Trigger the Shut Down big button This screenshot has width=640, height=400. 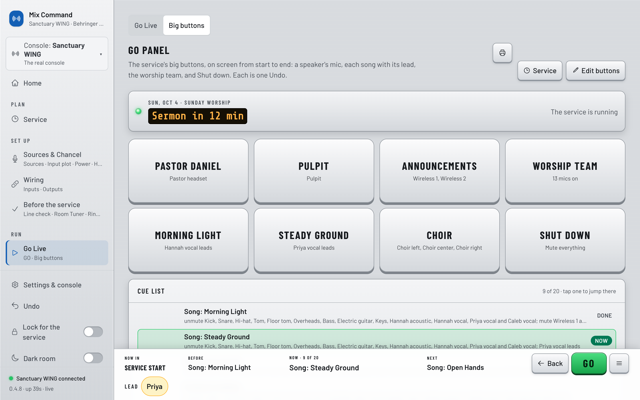(565, 240)
